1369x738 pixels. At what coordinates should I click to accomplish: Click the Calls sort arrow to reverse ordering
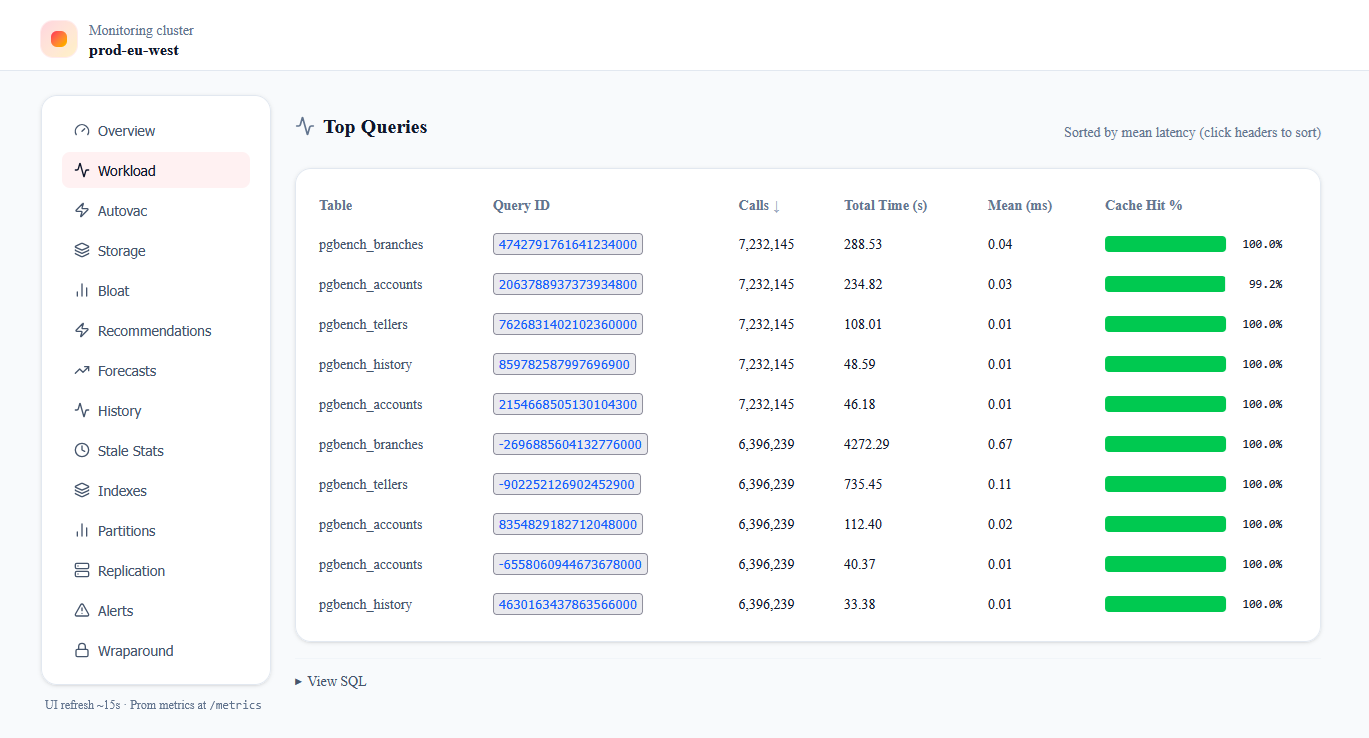click(775, 205)
